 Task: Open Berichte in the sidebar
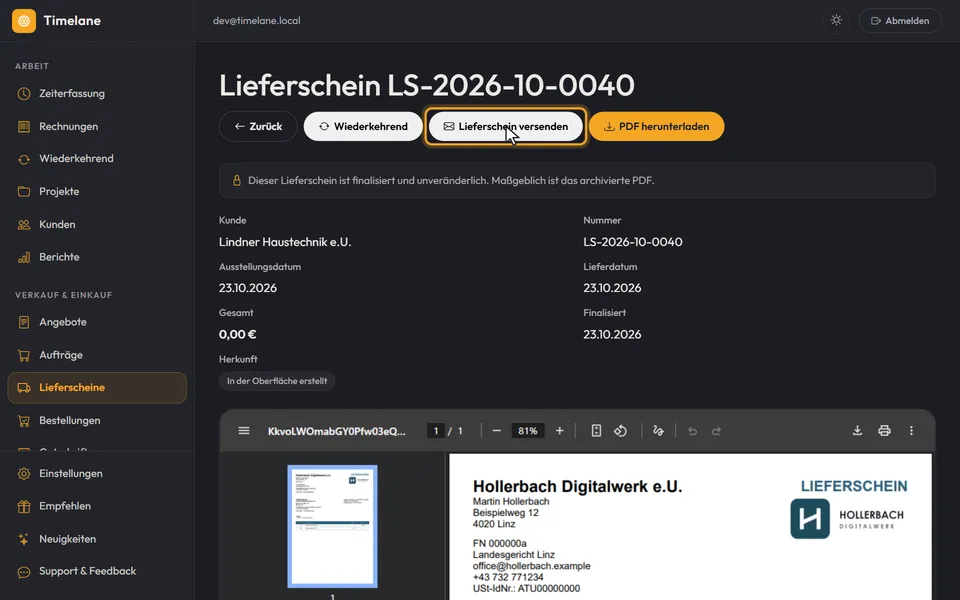[x=97, y=257]
